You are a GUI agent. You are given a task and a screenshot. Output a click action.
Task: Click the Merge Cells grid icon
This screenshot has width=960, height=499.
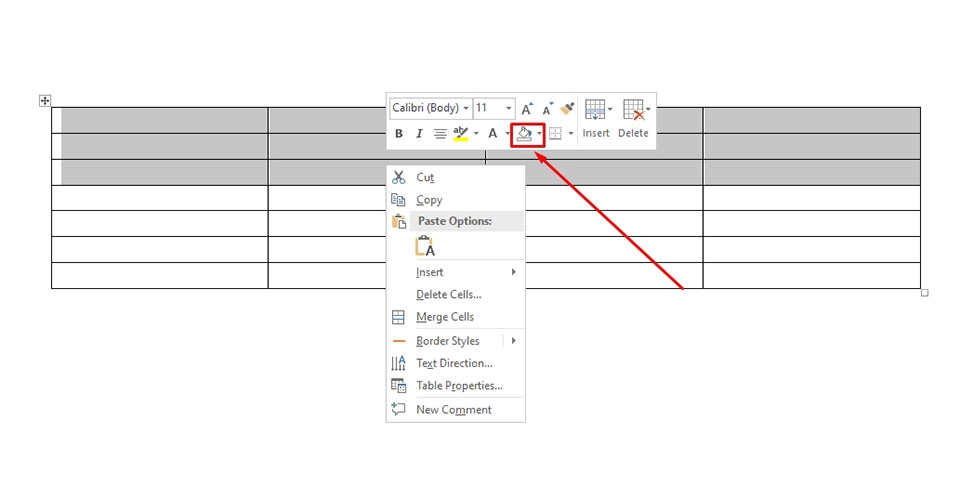[x=398, y=317]
